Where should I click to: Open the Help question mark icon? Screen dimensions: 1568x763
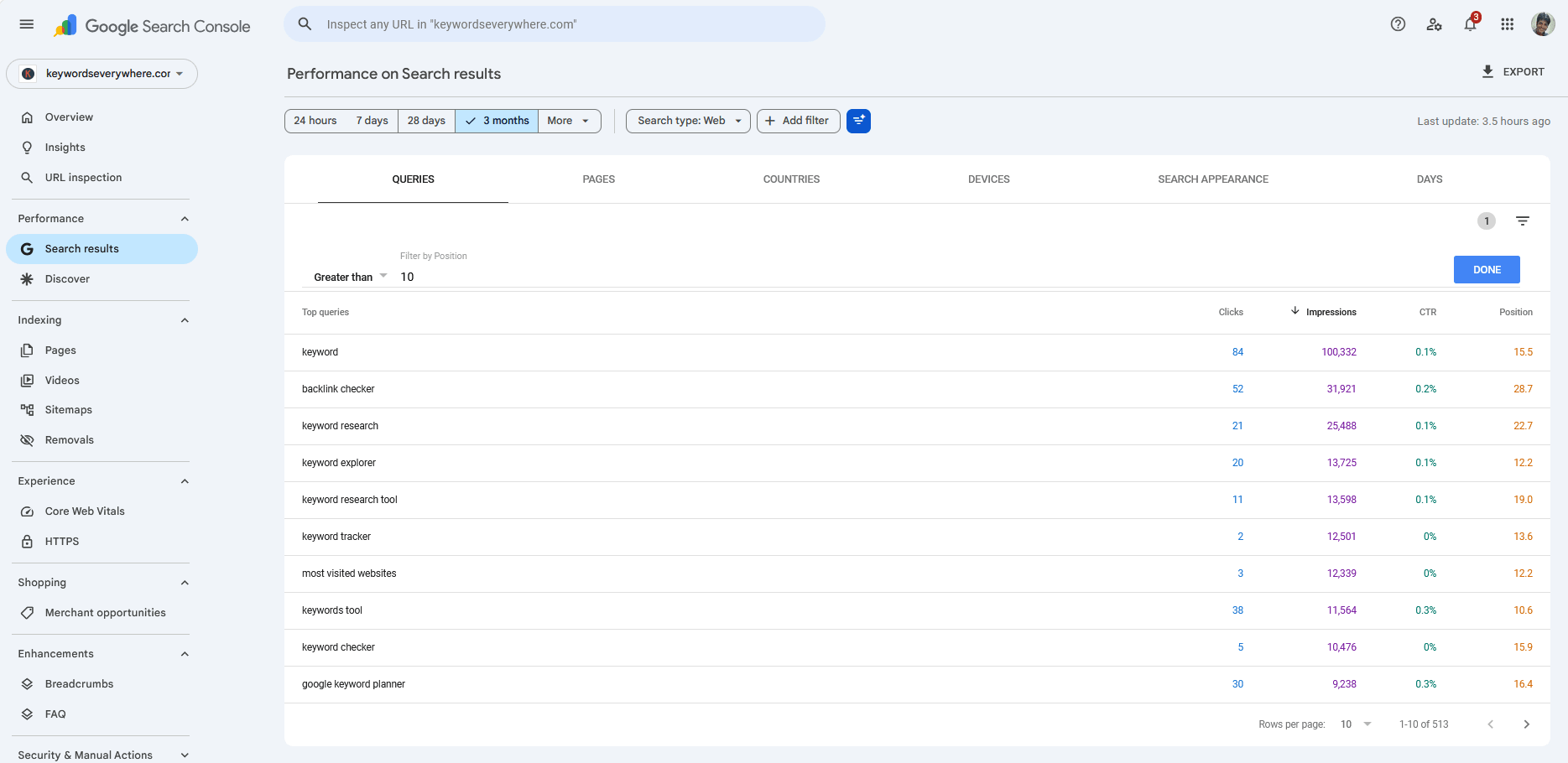tap(1398, 24)
